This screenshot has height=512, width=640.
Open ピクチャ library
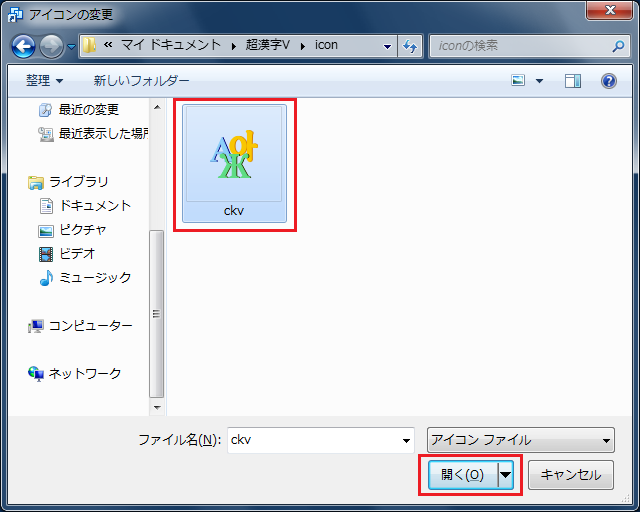tap(82, 230)
